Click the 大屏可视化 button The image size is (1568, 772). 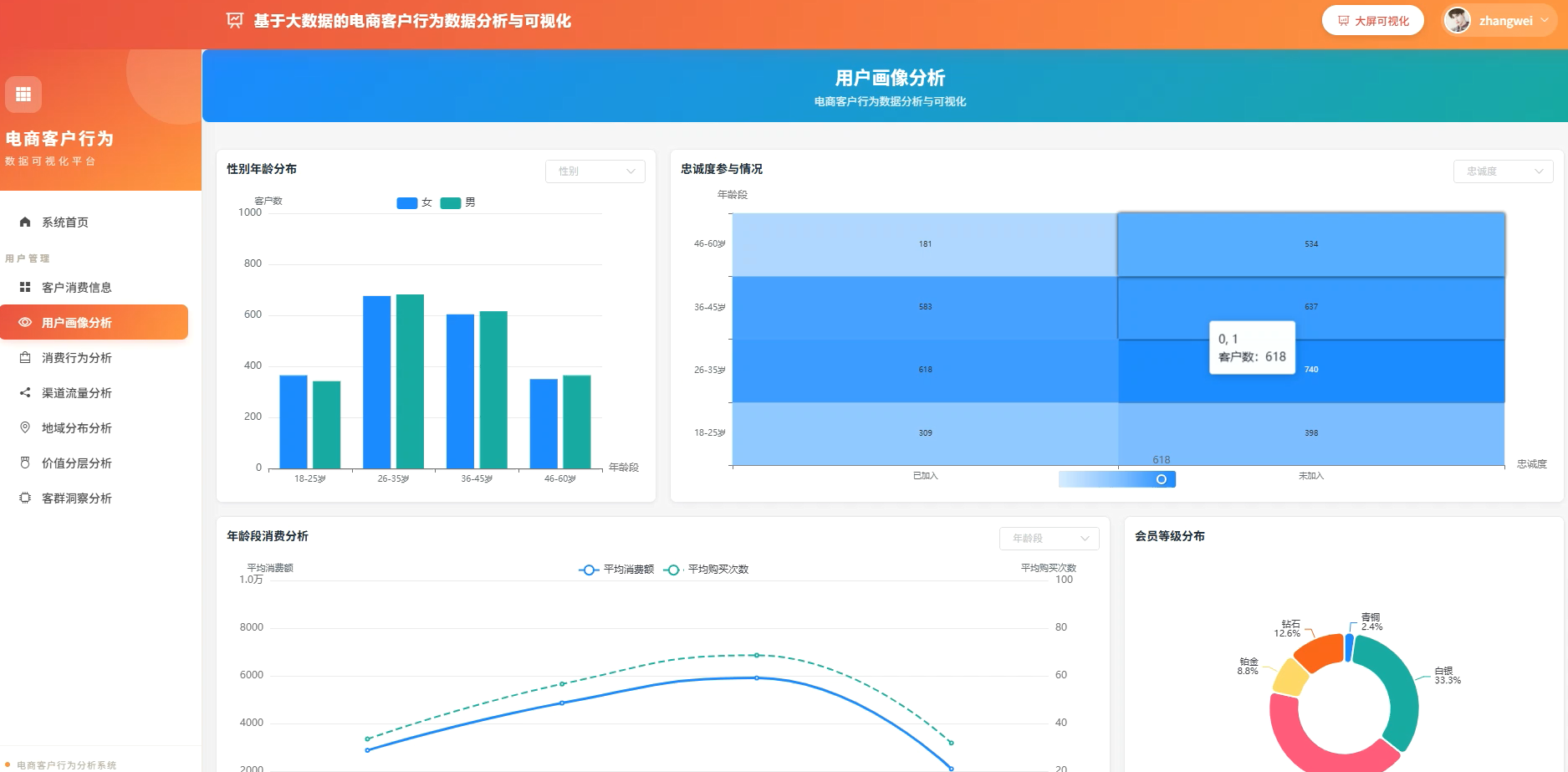(x=1372, y=20)
